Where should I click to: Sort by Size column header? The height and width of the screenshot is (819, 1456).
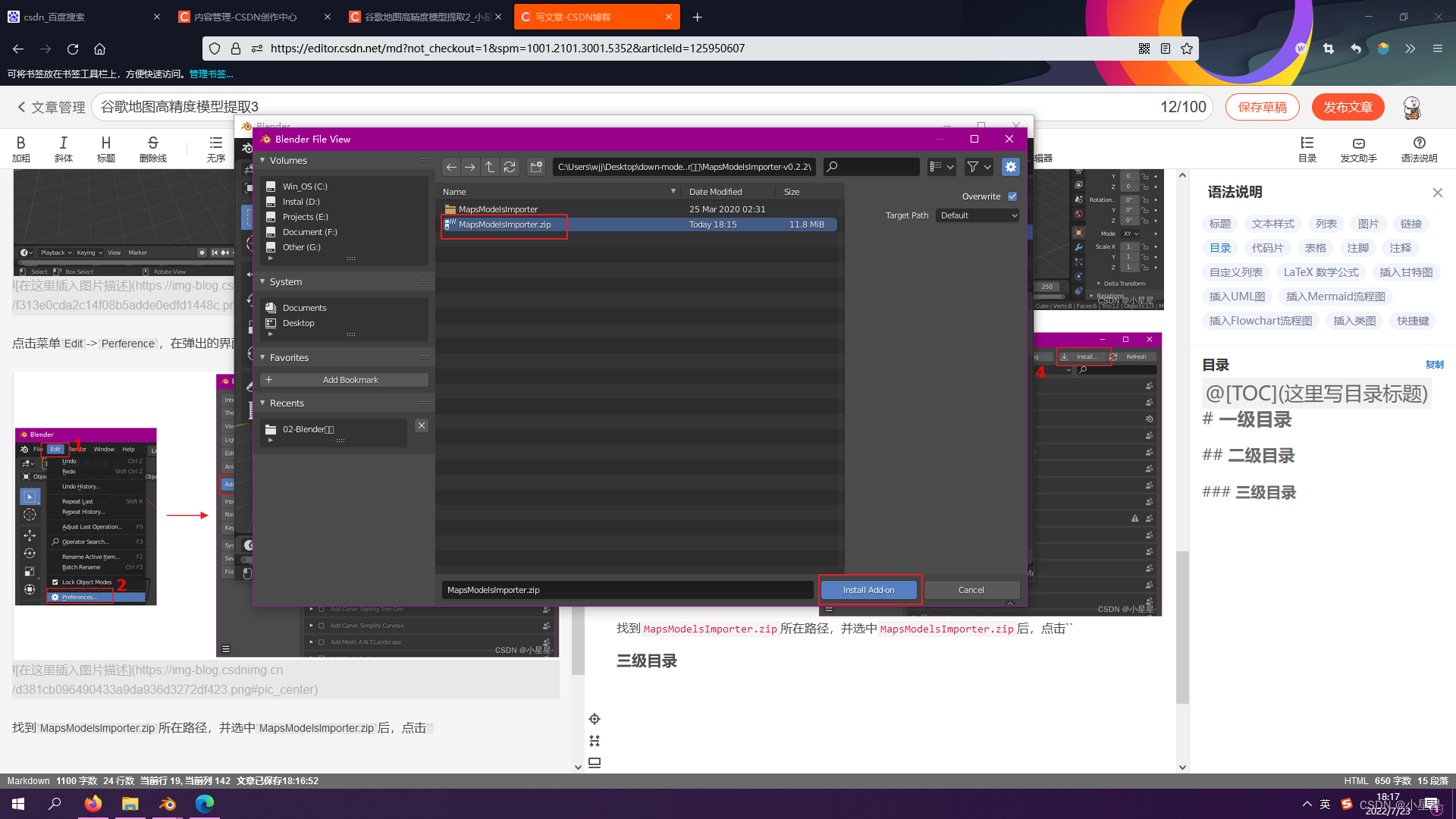(x=792, y=192)
